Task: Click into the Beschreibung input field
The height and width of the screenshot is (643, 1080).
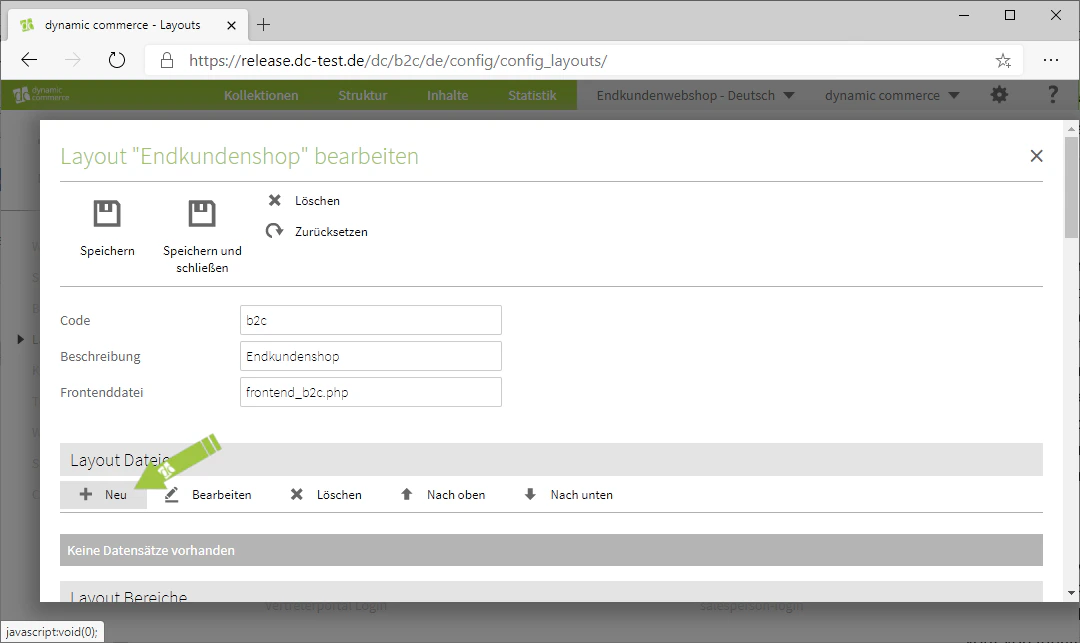Action: coord(371,356)
